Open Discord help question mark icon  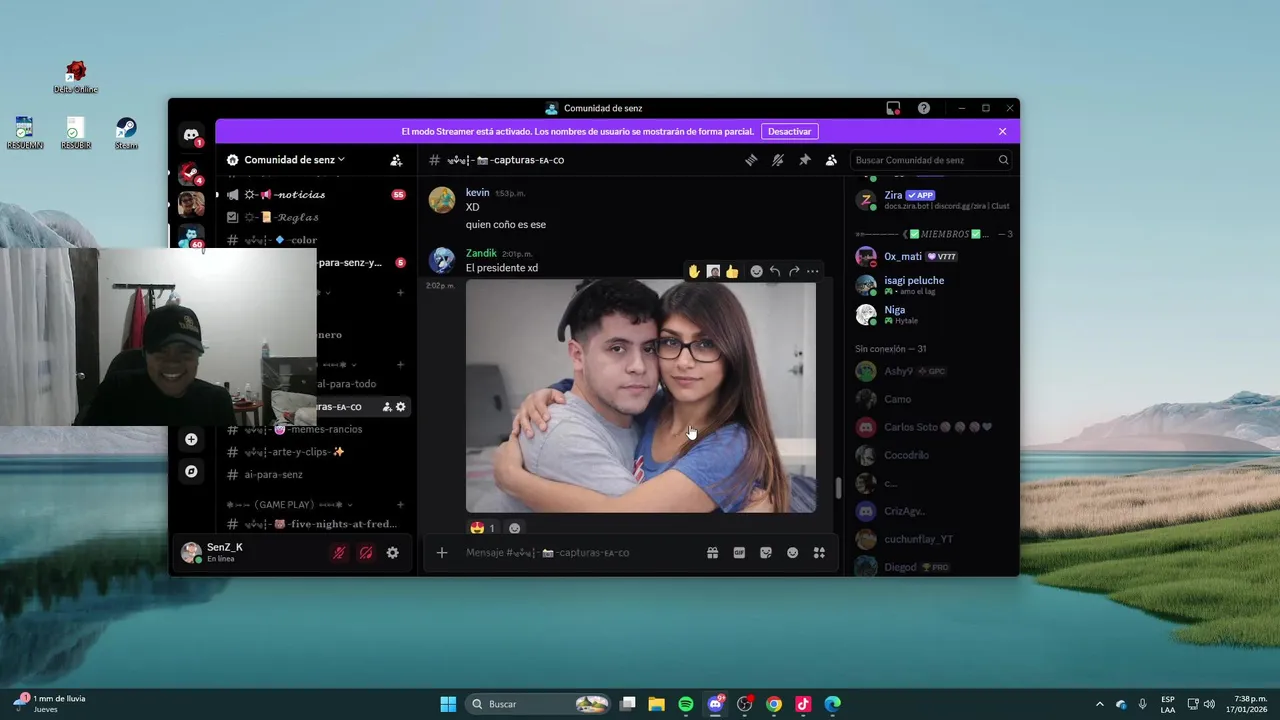tap(924, 108)
